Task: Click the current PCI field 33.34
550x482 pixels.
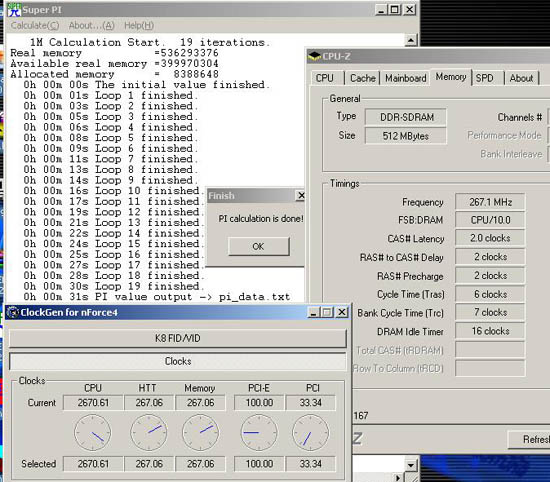Action: tap(310, 403)
